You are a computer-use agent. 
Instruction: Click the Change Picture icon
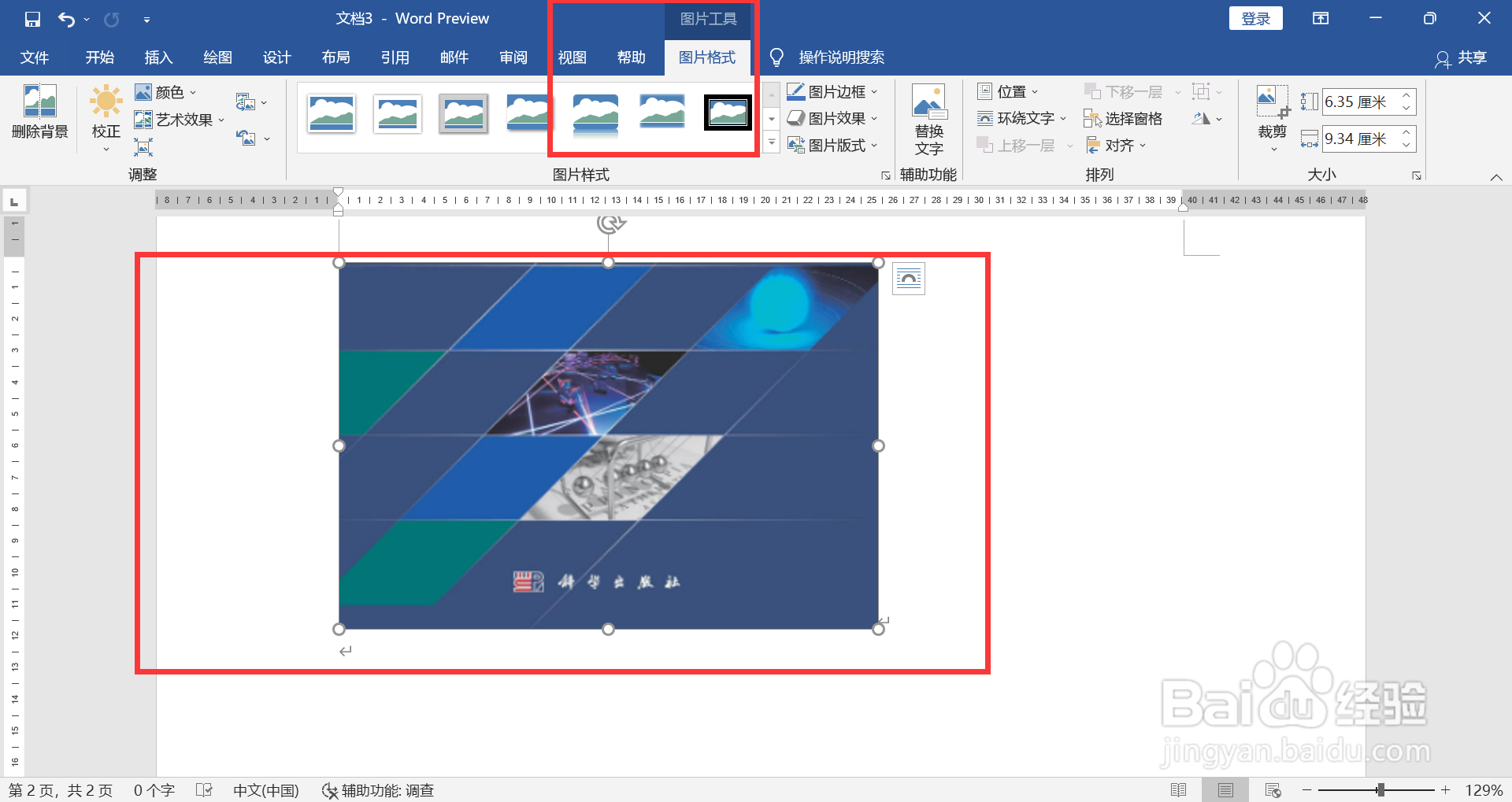coord(246,102)
